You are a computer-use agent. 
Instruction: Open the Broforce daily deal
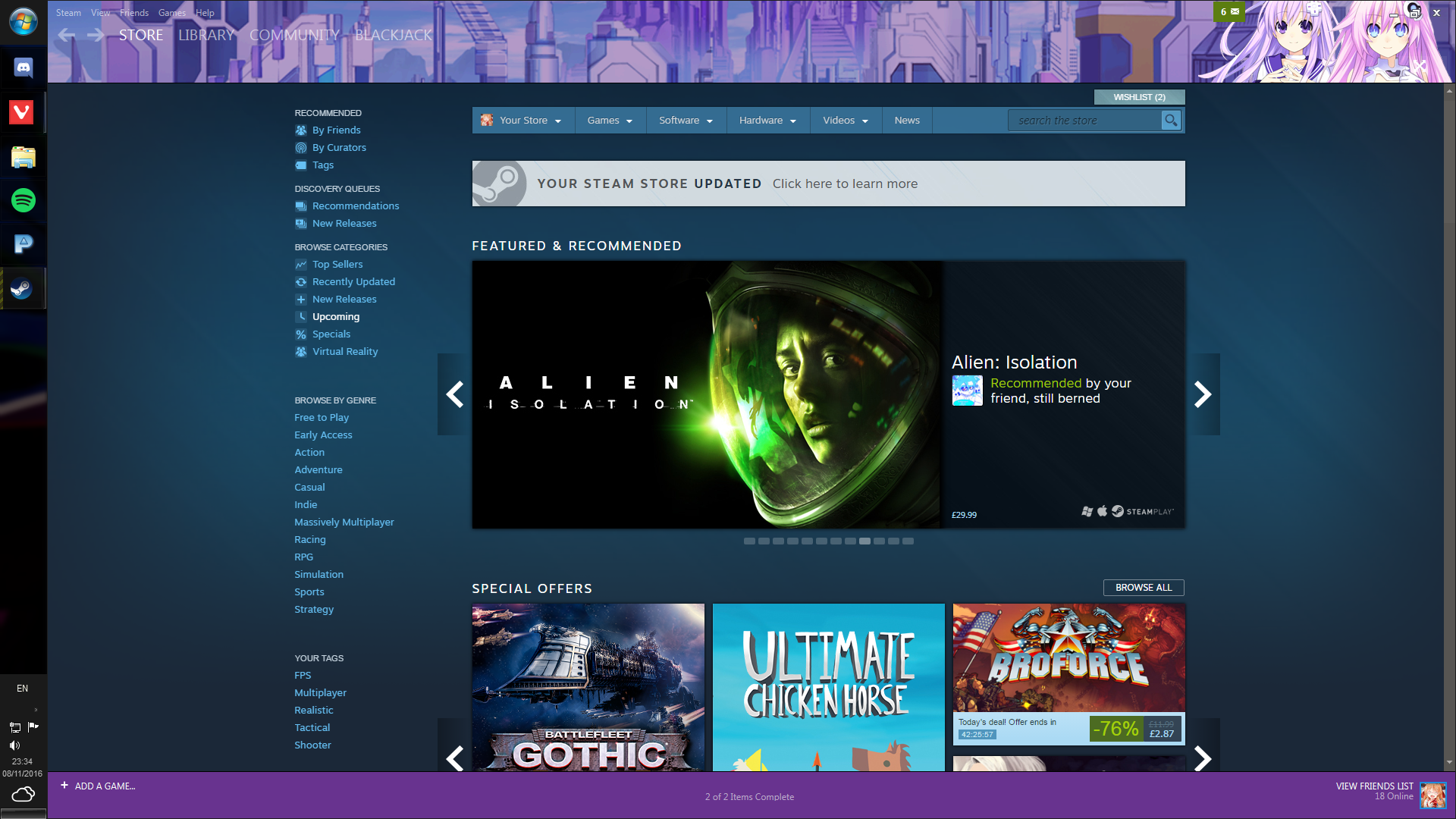tap(1069, 673)
